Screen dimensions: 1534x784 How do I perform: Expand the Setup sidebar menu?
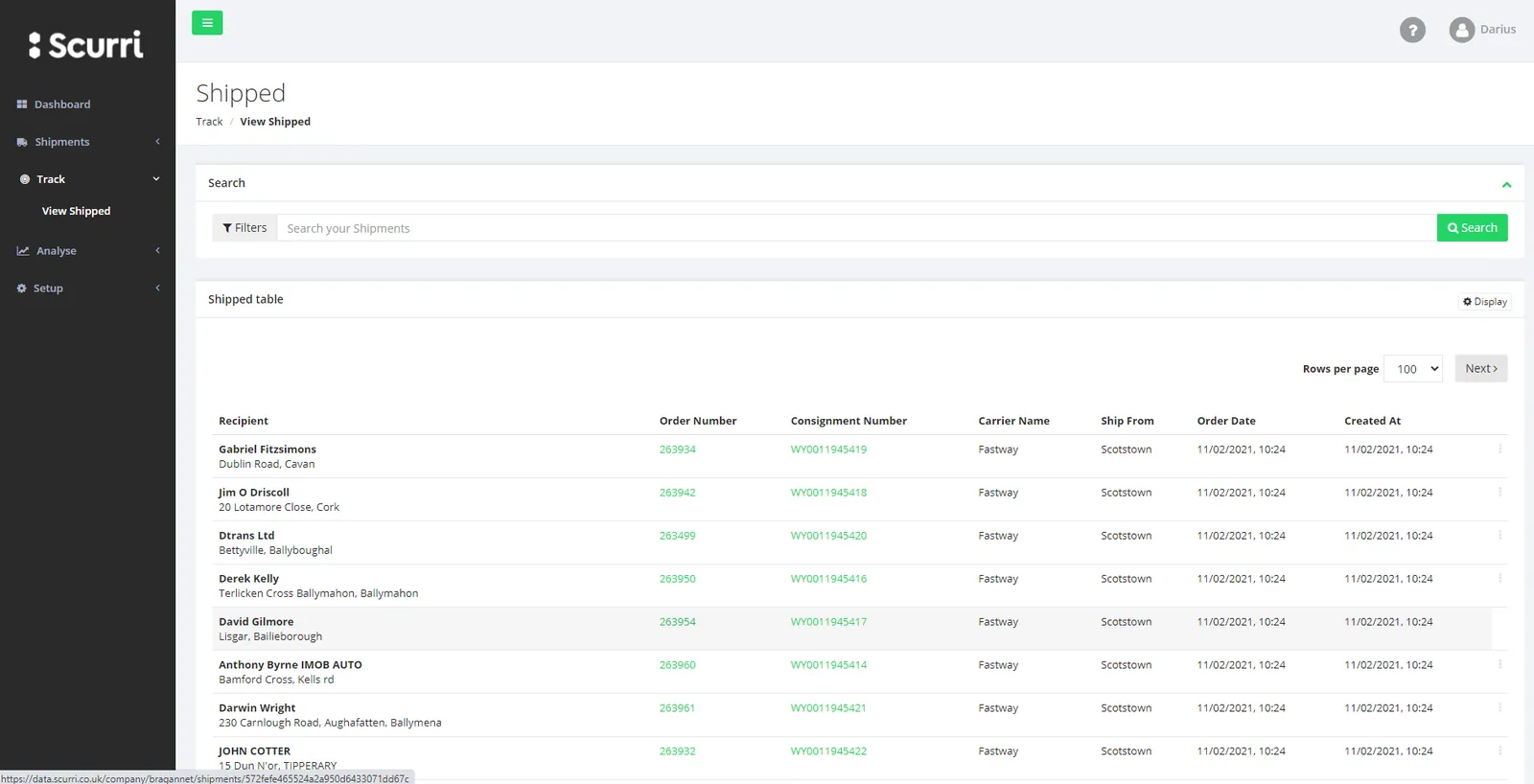(157, 288)
